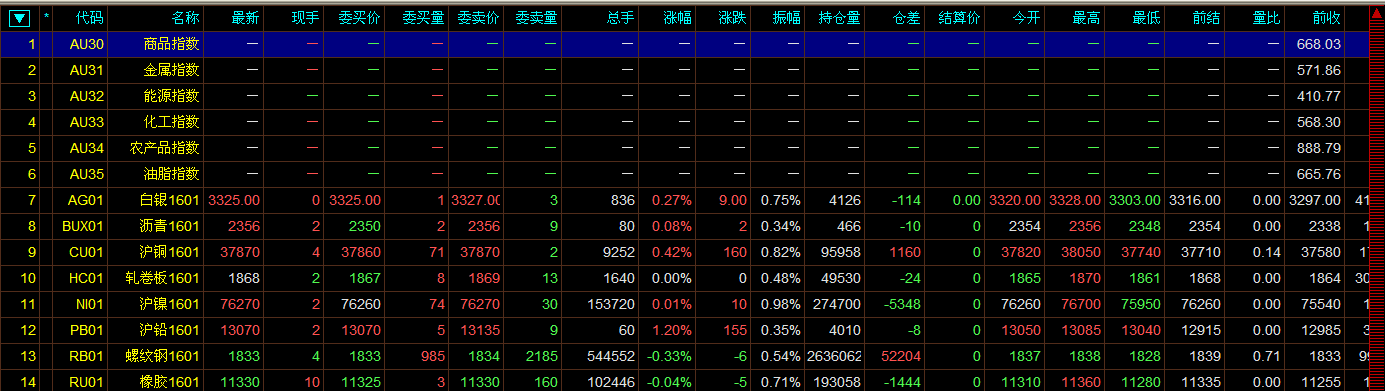The width and height of the screenshot is (1385, 391).
Task: Select the RB01 code cell
Action: tap(87, 356)
